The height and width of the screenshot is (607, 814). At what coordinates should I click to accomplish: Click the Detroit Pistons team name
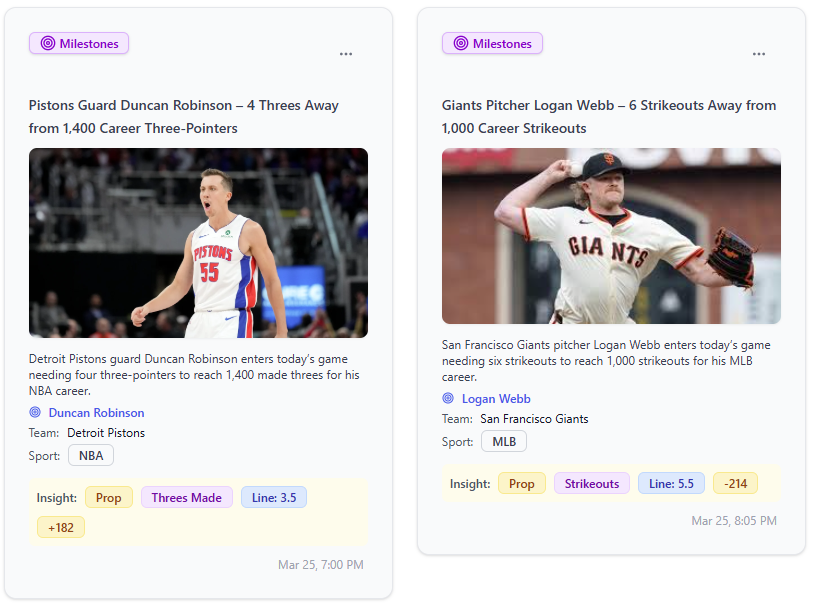pos(106,433)
